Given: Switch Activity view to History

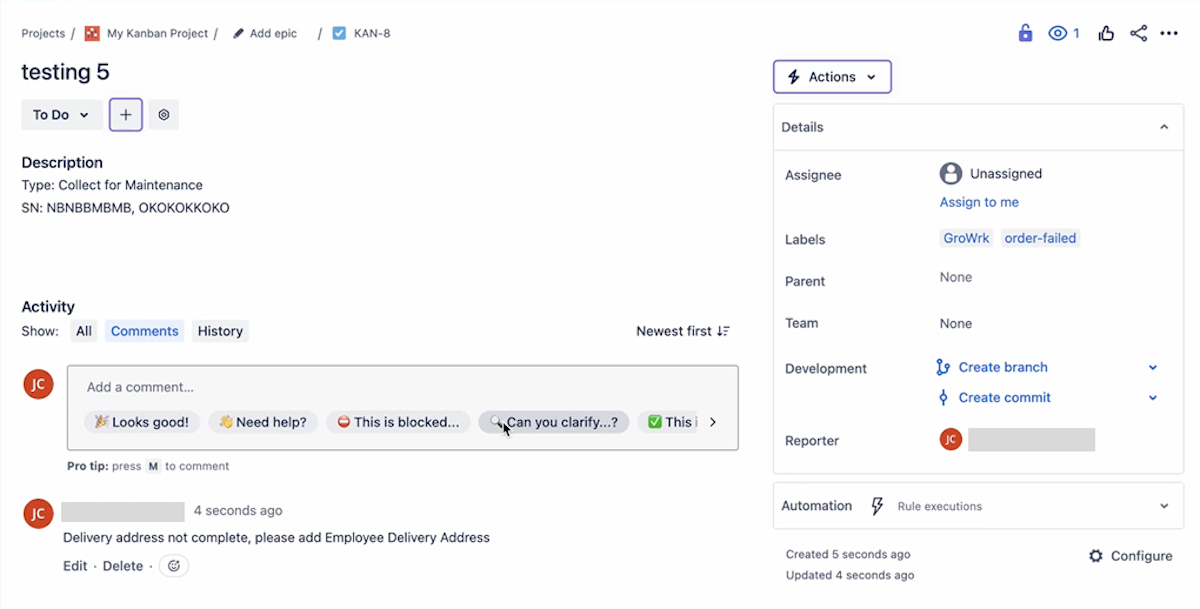Looking at the screenshot, I should pos(220,330).
